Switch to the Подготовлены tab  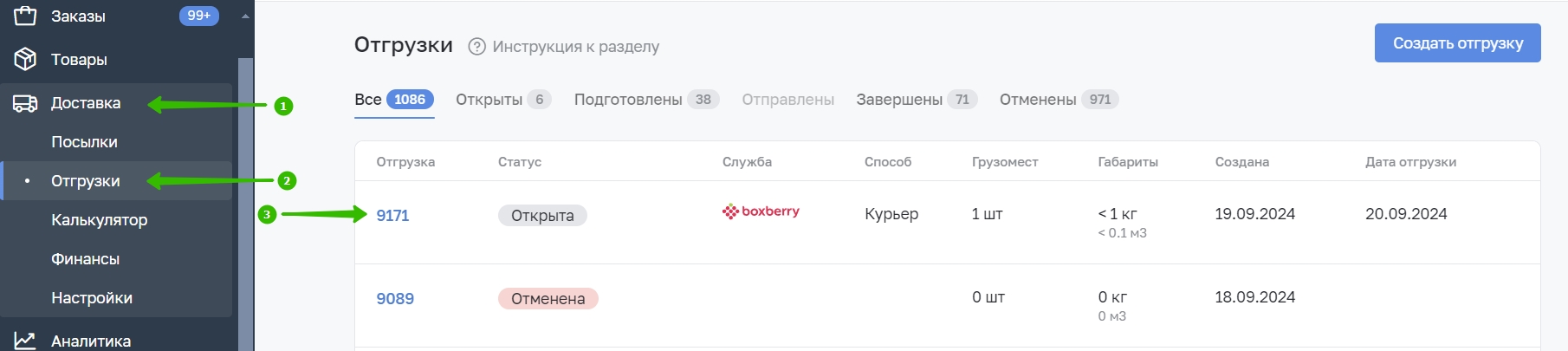(x=646, y=100)
